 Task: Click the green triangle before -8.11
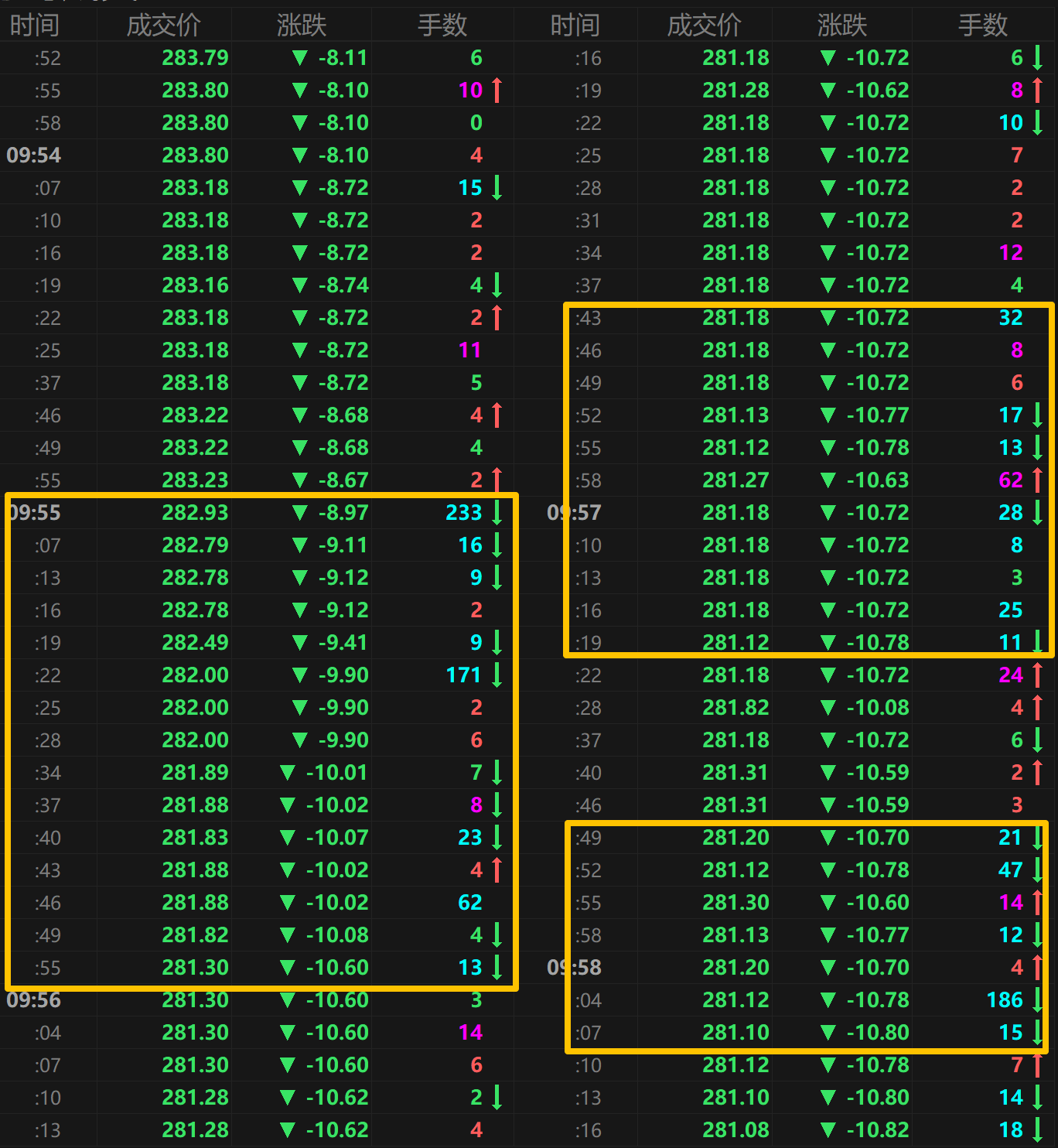[x=300, y=57]
